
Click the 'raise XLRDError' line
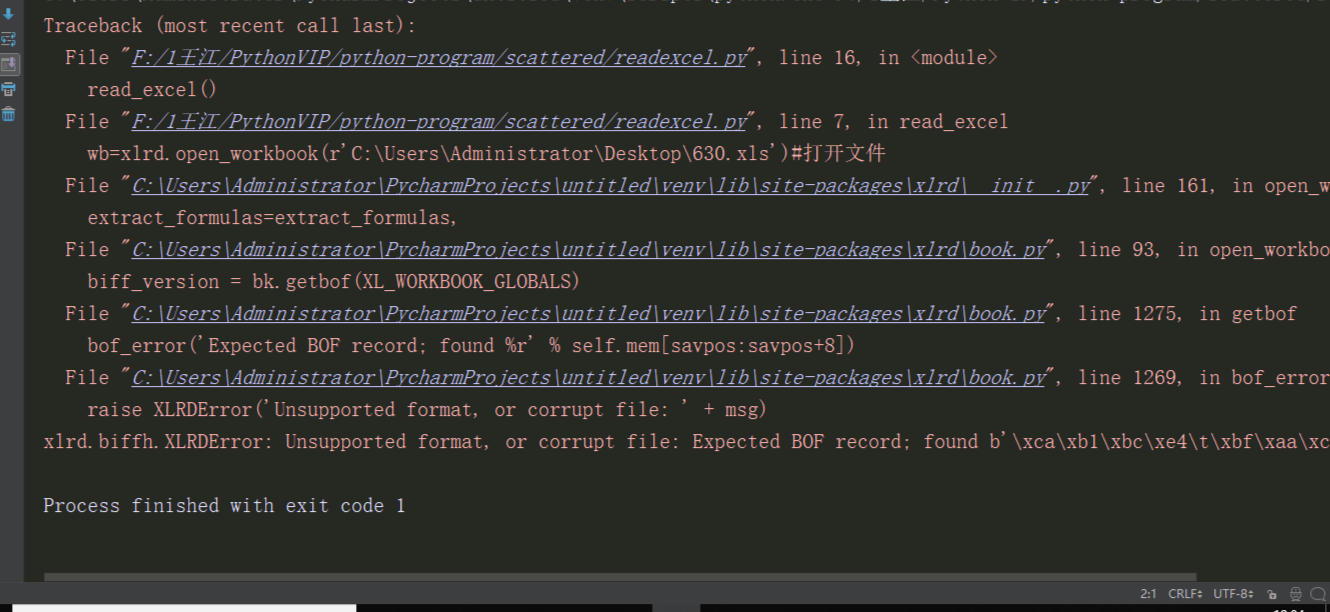point(427,410)
